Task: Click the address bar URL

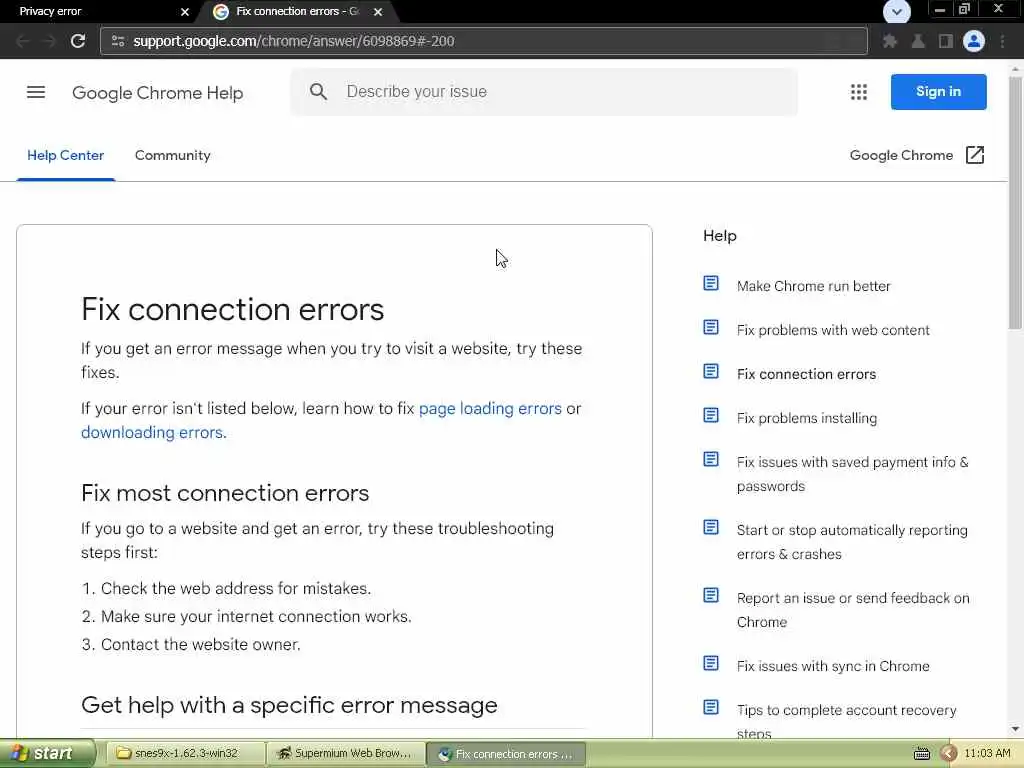Action: [x=294, y=41]
